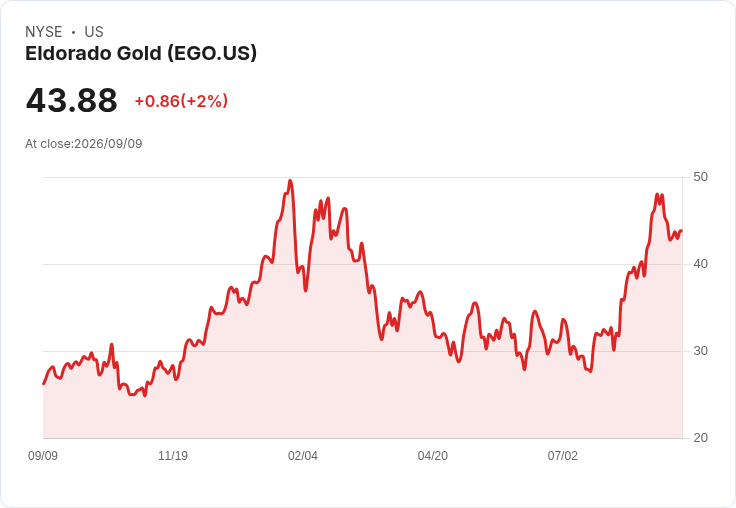Click the 20 price axis label
736x508 pixels.
(x=700, y=438)
